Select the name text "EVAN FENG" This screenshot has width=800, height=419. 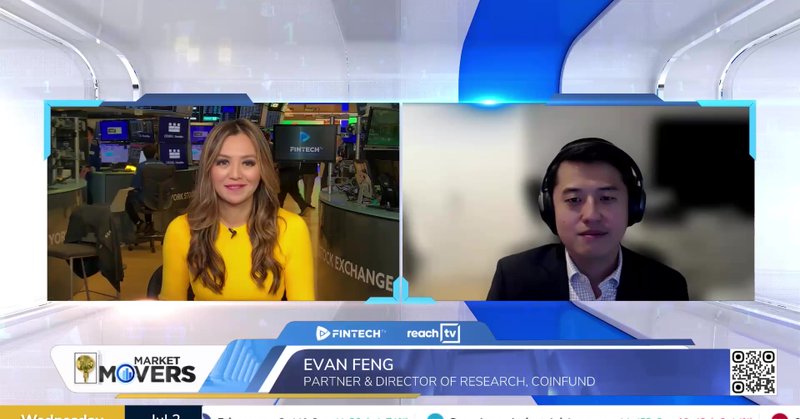click(348, 364)
